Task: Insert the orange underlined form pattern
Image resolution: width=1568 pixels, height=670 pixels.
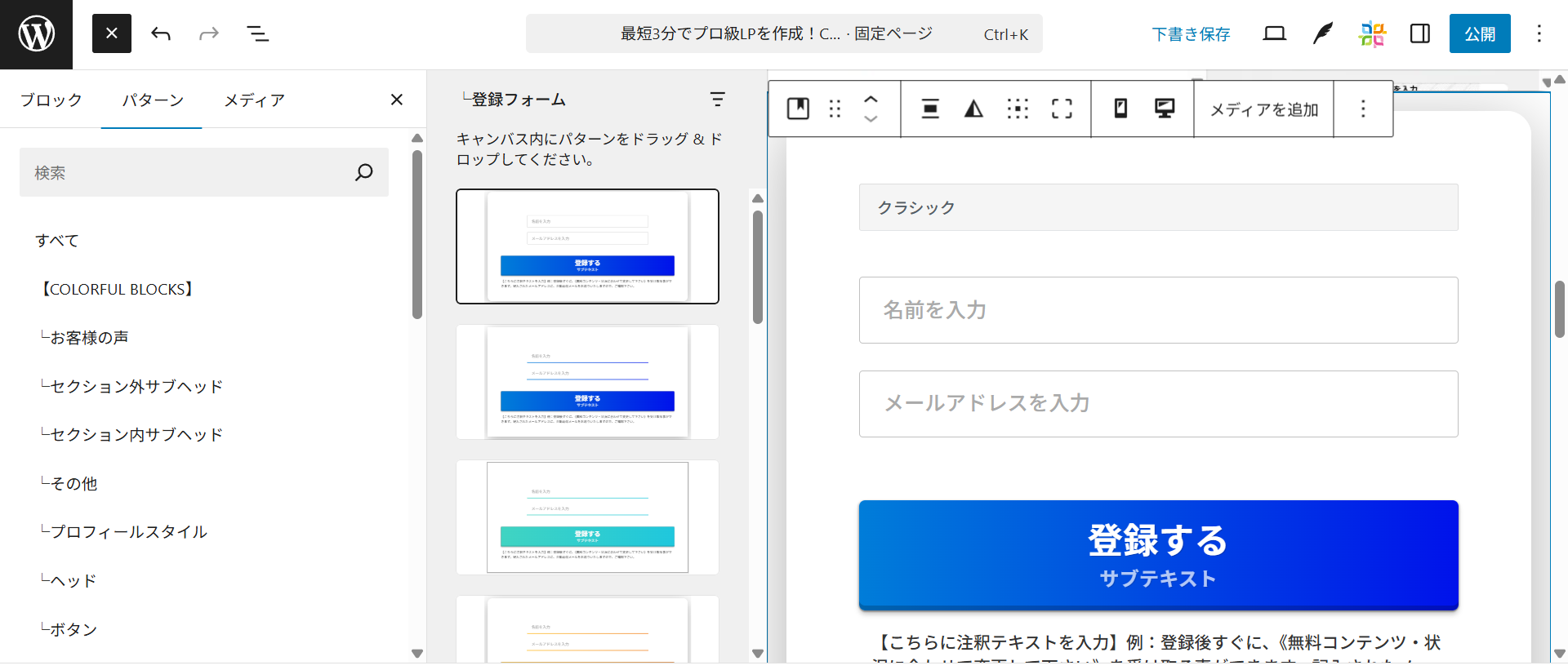Action: coord(587,629)
